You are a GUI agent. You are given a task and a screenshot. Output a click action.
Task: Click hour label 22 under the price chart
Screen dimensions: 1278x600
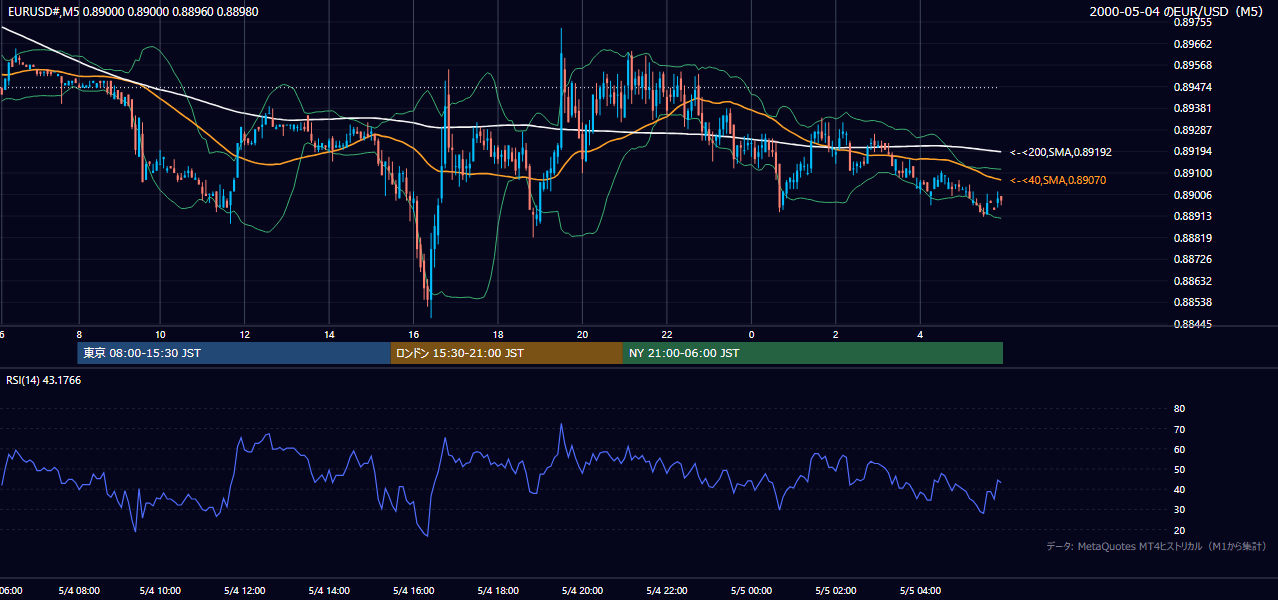click(667, 334)
